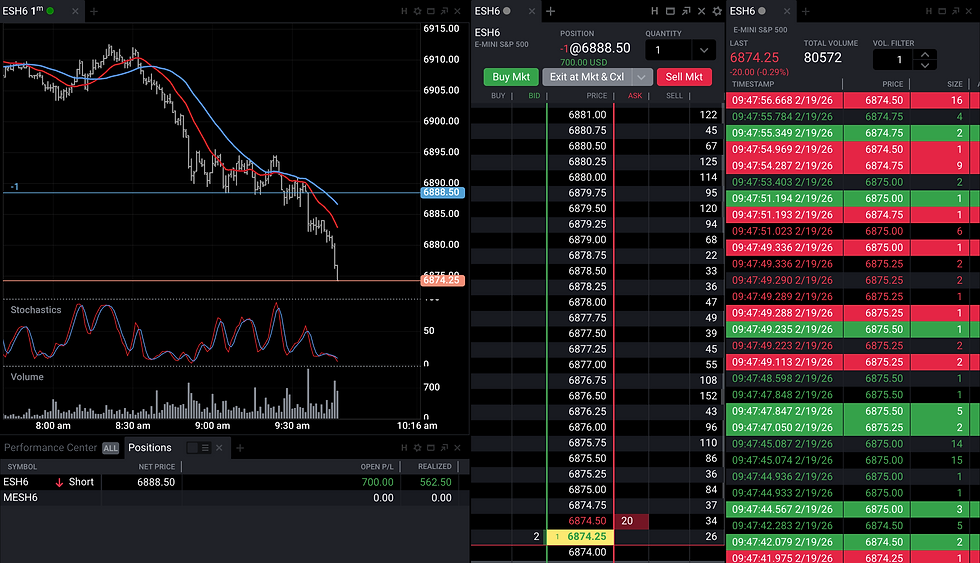Add a tab beside Time & Sales ESH6 tab
Viewport: 980px width, 563px height.
(x=806, y=11)
